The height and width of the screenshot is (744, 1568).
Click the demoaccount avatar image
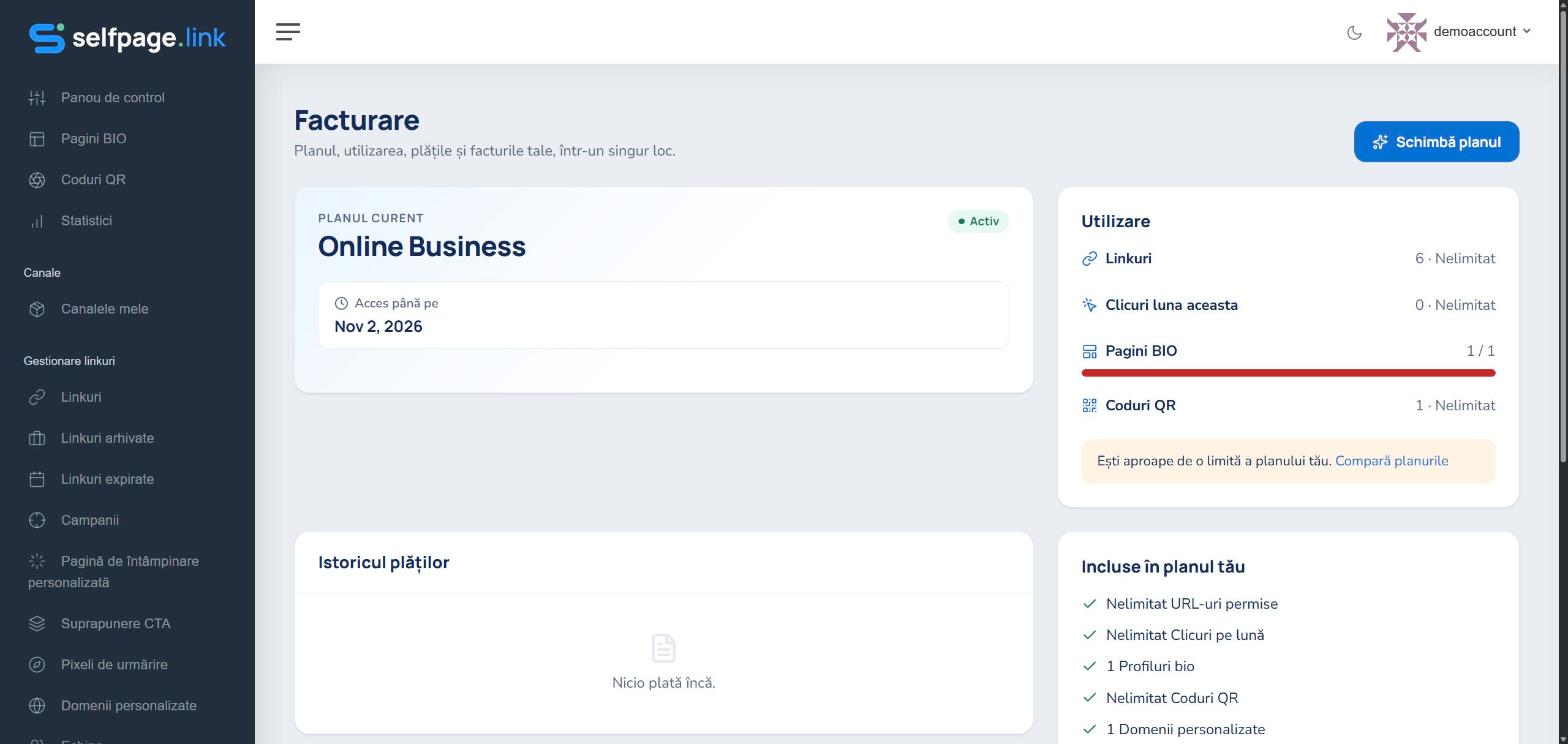(x=1406, y=32)
